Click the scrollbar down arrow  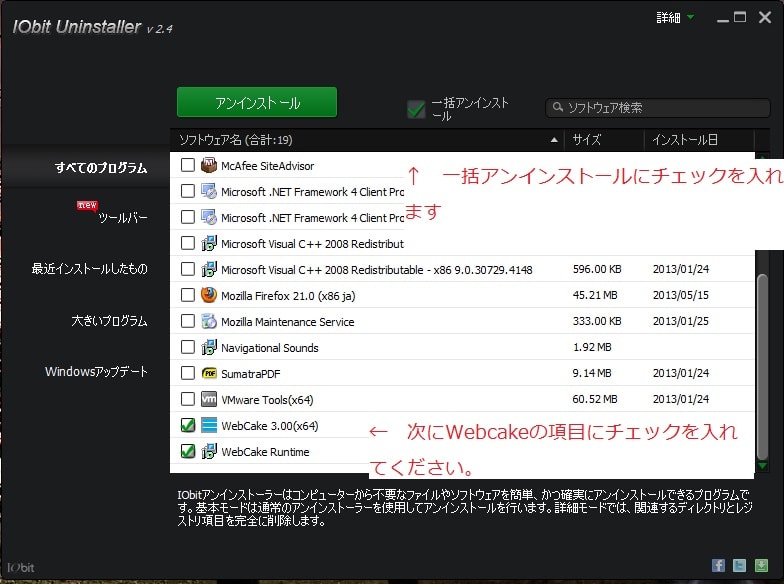point(762,466)
